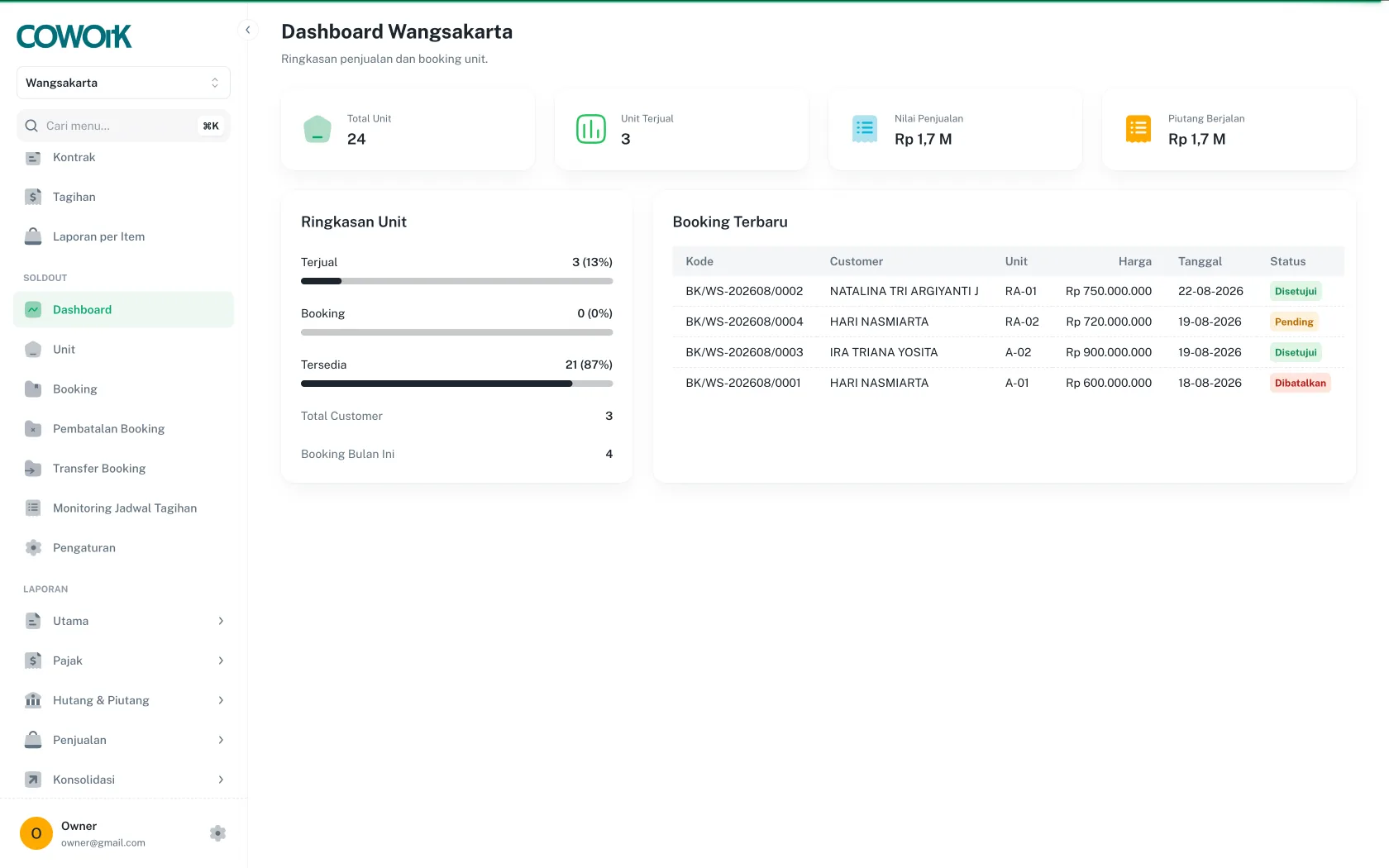Screen dimensions: 1389x868
Task: Expand the Konsolidasi submenu chevron
Action: (221, 780)
